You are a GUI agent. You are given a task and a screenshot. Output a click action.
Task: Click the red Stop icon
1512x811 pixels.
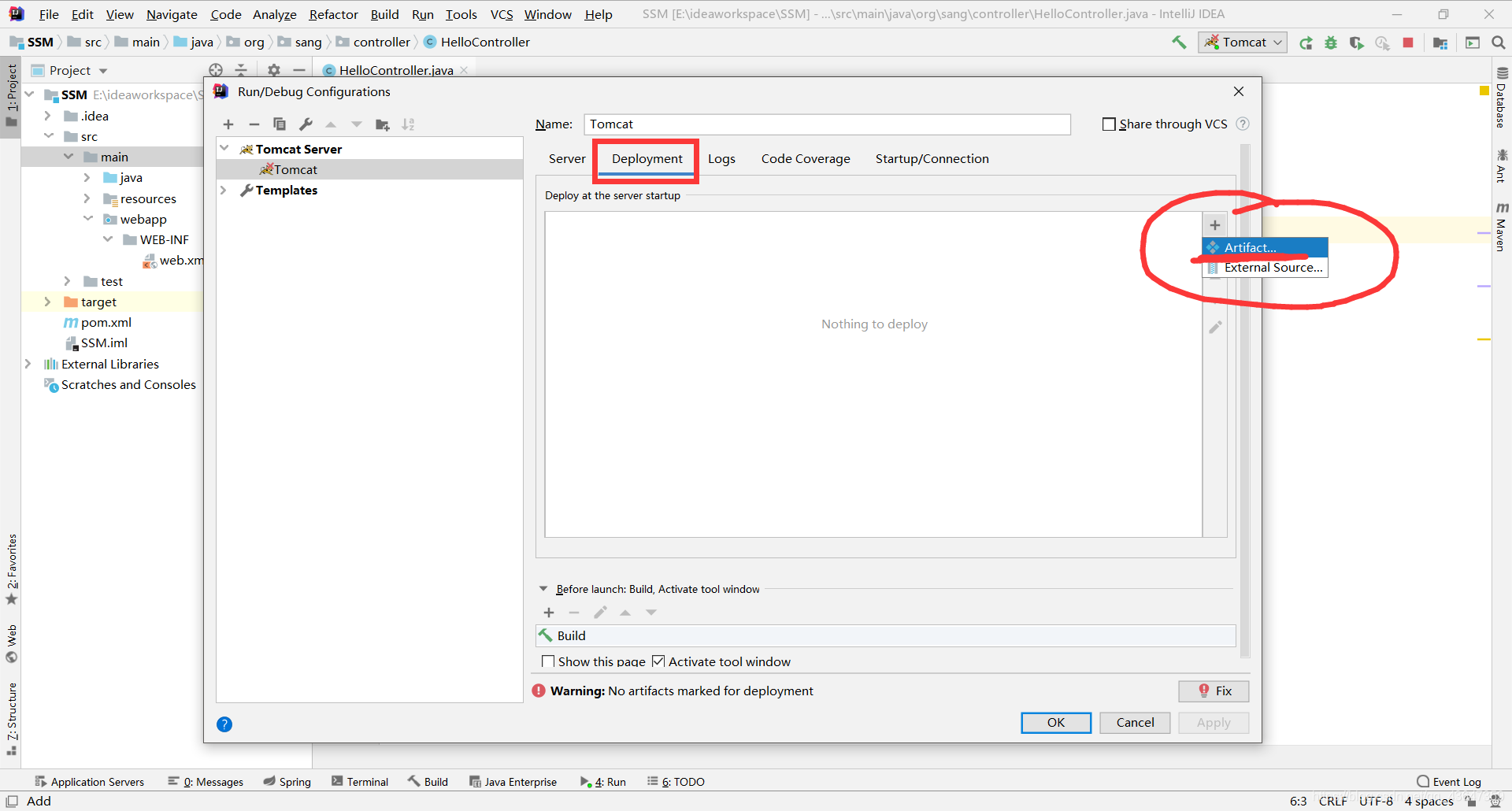[1408, 43]
